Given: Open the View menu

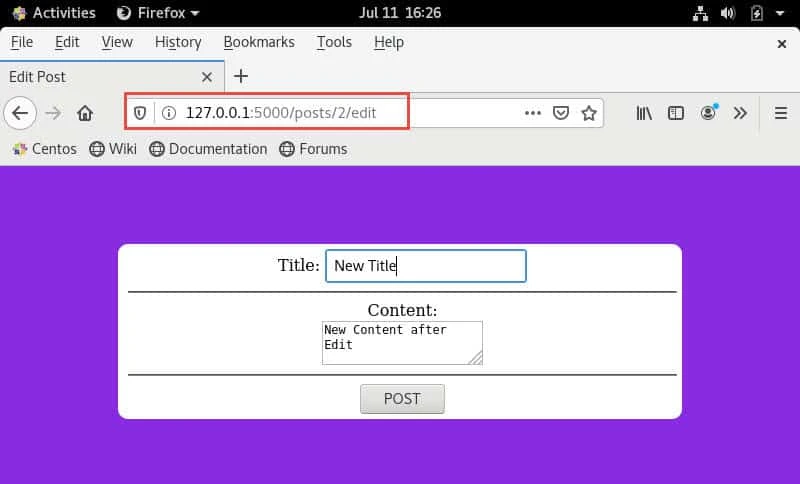Looking at the screenshot, I should pyautogui.click(x=117, y=42).
